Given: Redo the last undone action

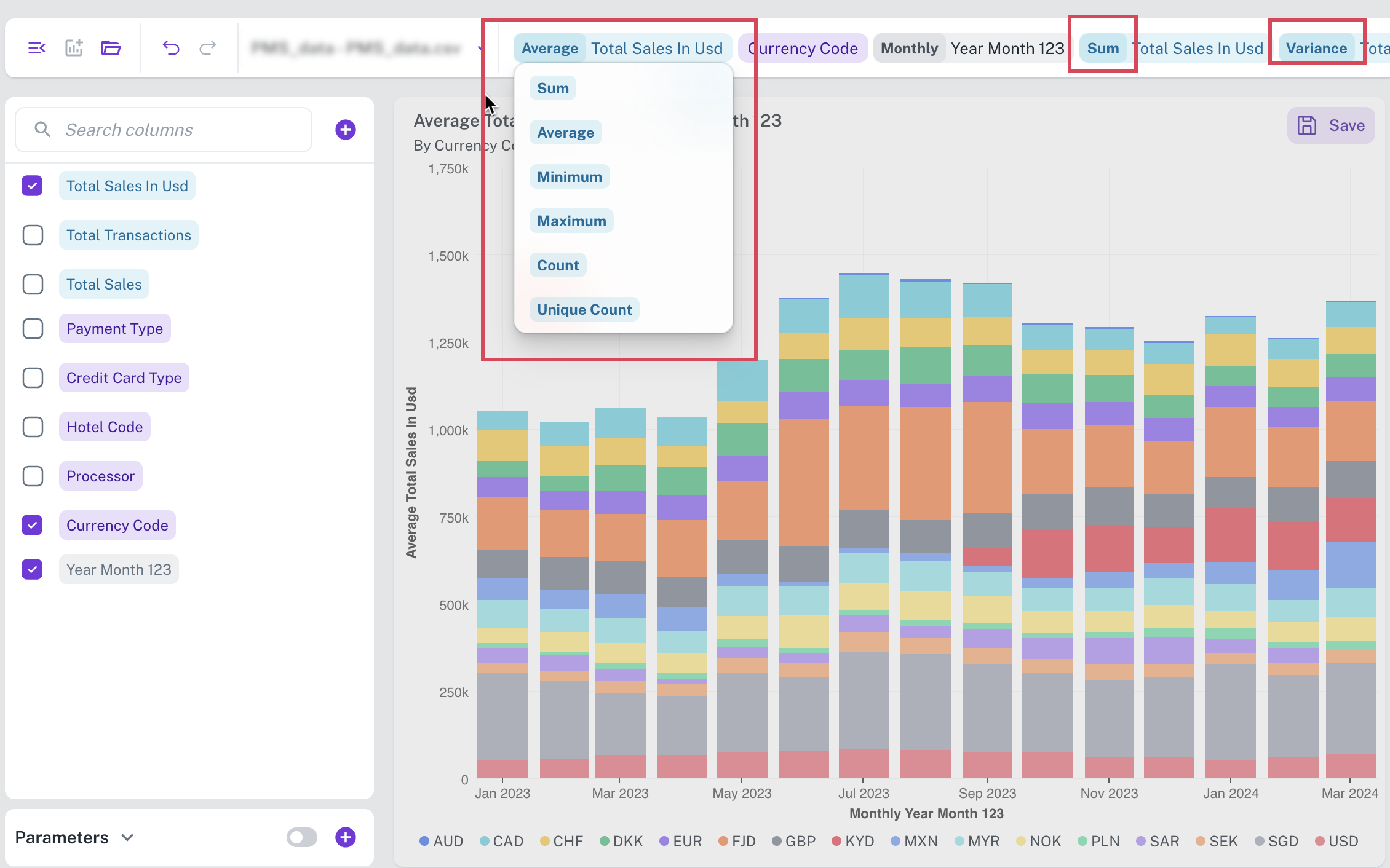Looking at the screenshot, I should coord(208,48).
